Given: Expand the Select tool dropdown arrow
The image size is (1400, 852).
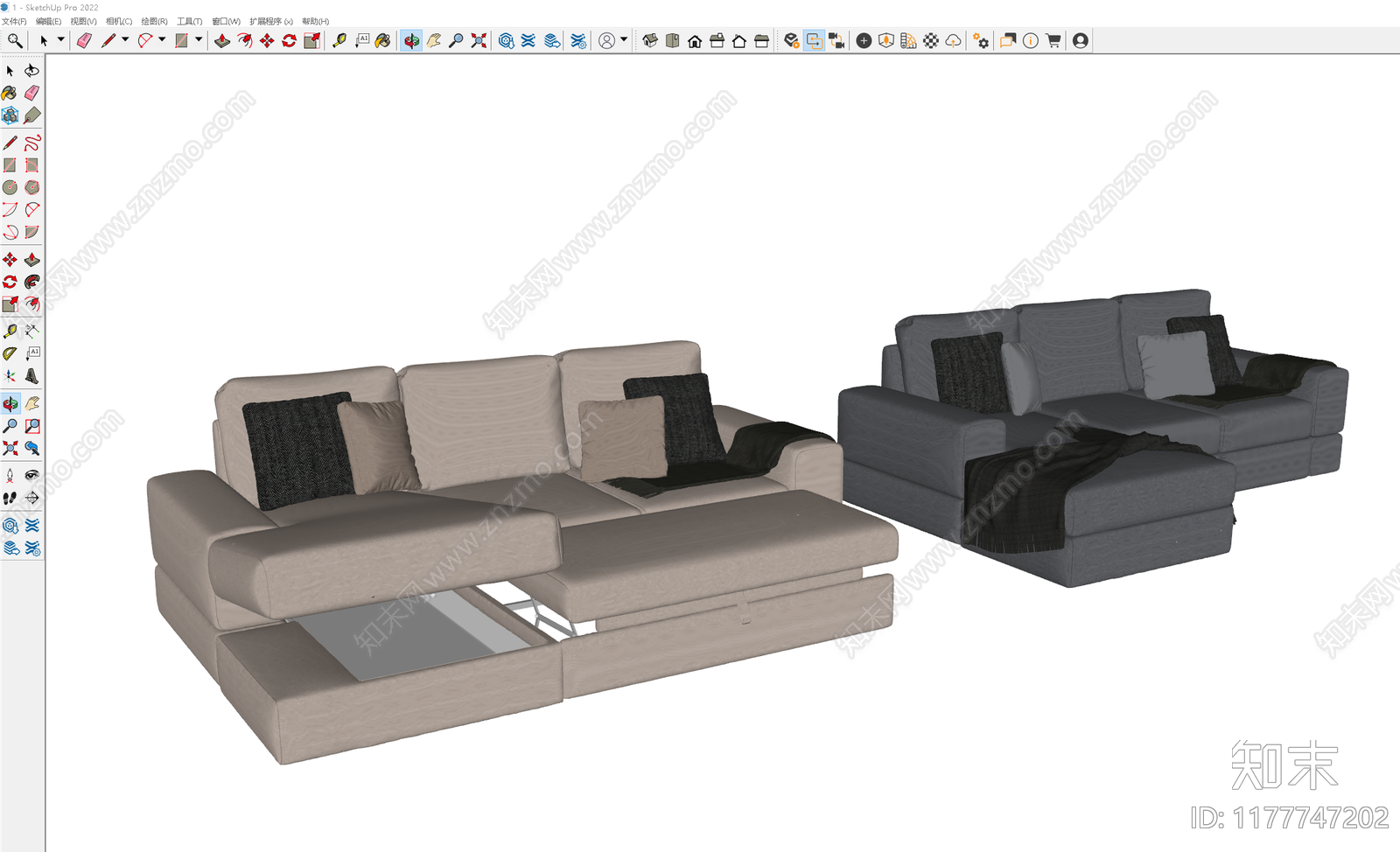Looking at the screenshot, I should tap(60, 39).
